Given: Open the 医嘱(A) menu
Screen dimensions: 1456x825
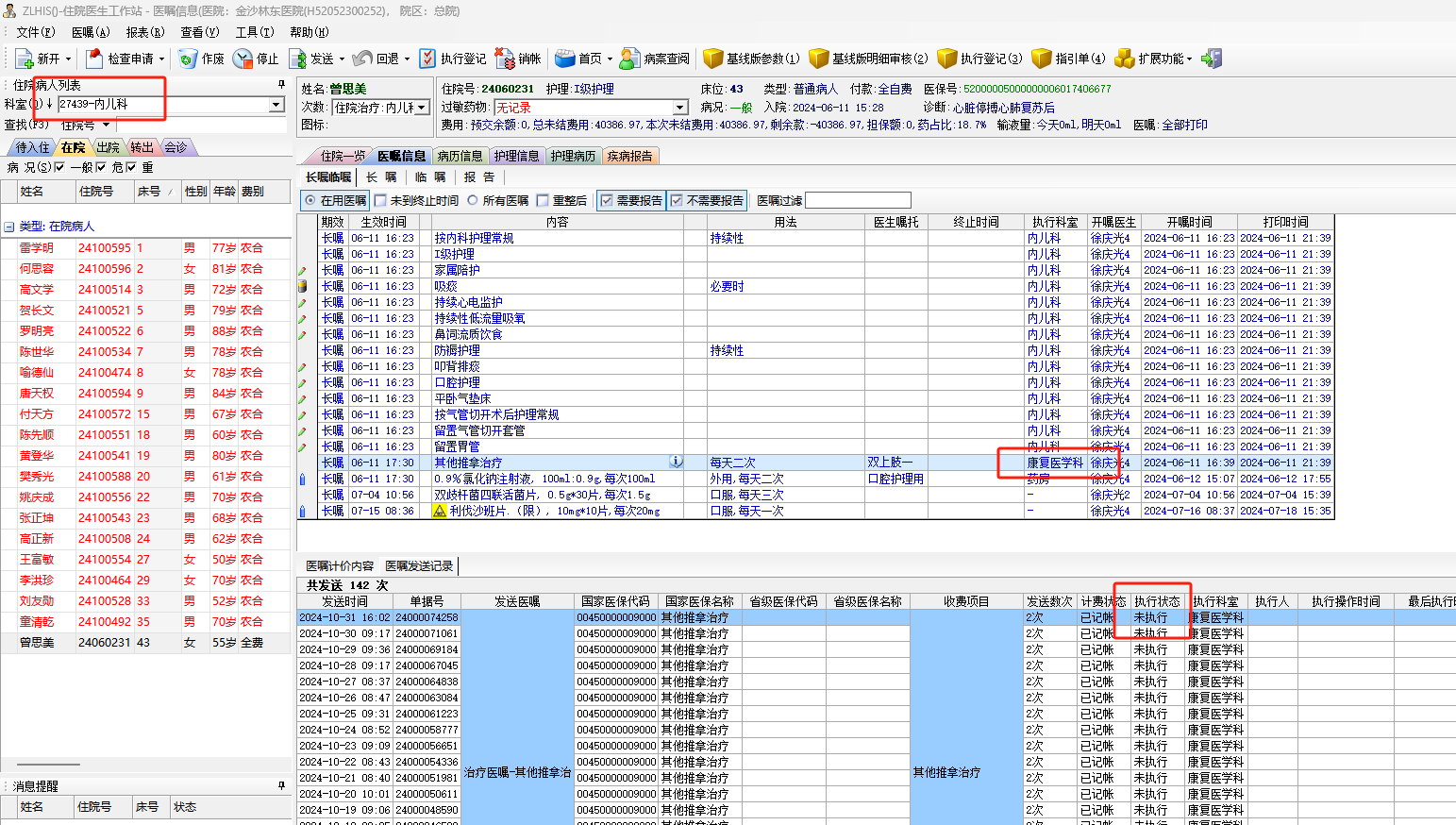Looking at the screenshot, I should [91, 32].
